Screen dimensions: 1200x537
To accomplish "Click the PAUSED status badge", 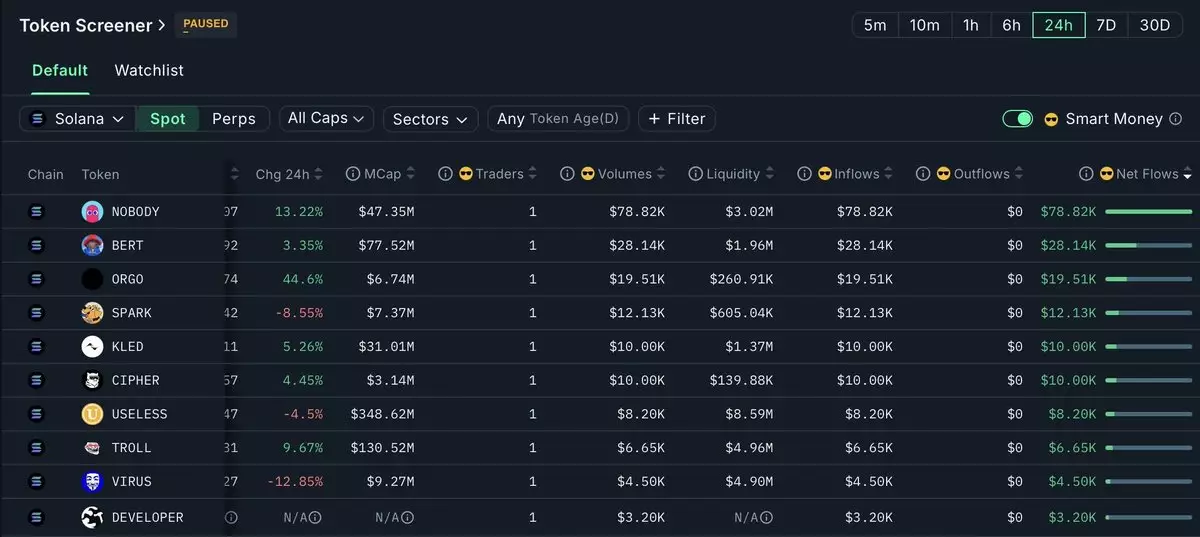I will pos(206,24).
